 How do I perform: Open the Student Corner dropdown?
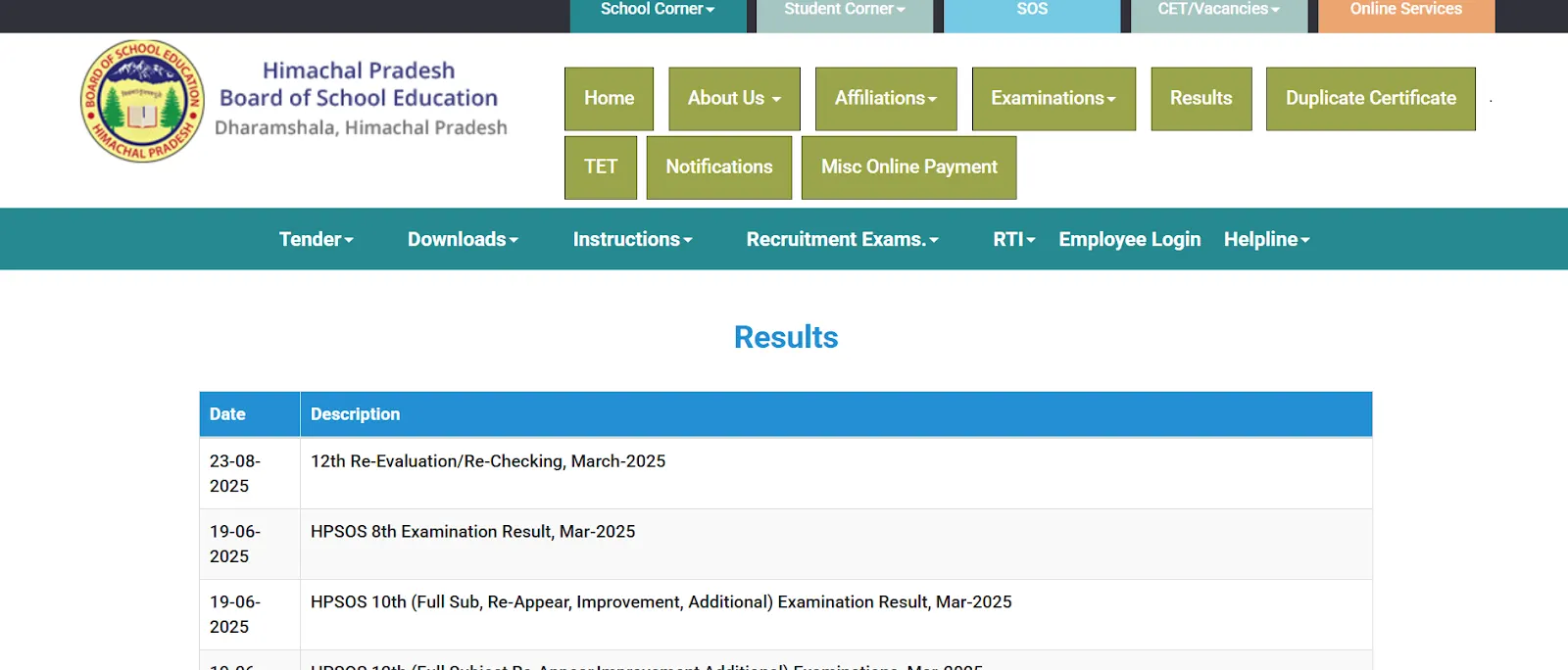844,14
